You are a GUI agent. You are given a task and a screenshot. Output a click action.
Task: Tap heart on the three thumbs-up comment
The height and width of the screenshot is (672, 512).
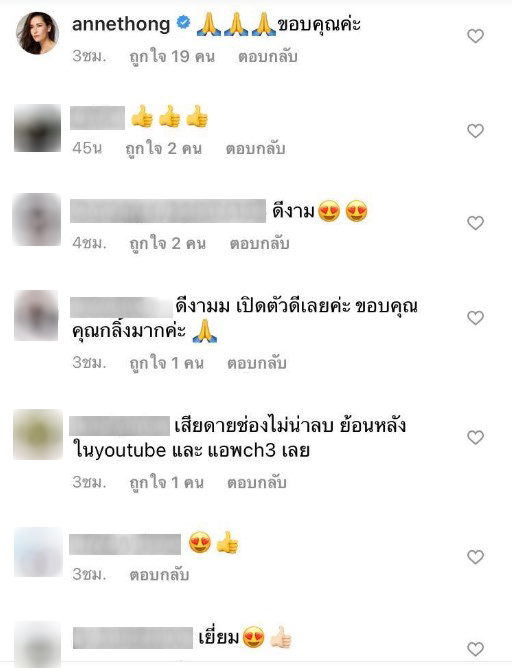[475, 131]
